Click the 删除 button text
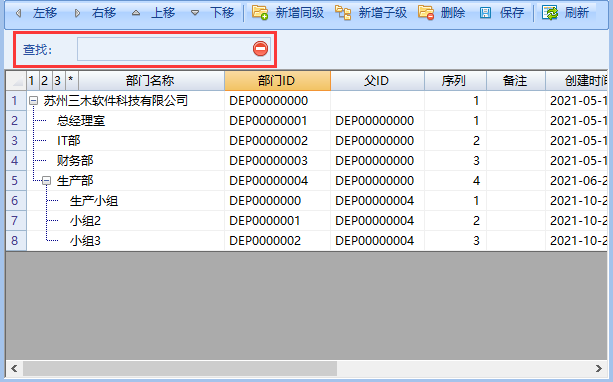Screen dimensions: 613x382 [x=453, y=13]
